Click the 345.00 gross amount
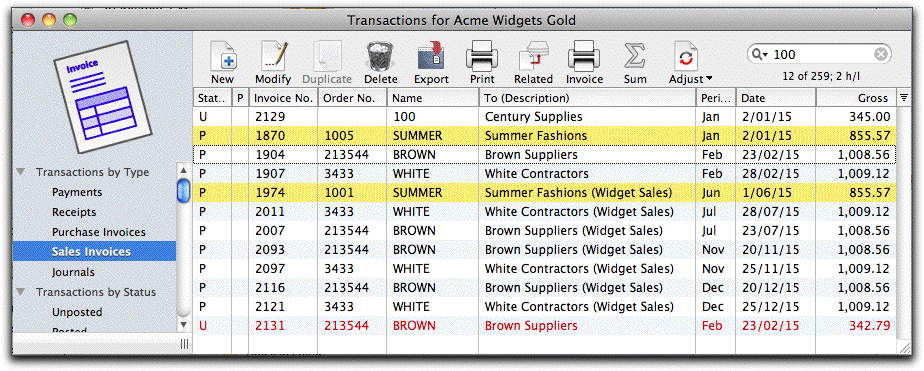Screen dimensions: 924x371 pyautogui.click(x=869, y=117)
